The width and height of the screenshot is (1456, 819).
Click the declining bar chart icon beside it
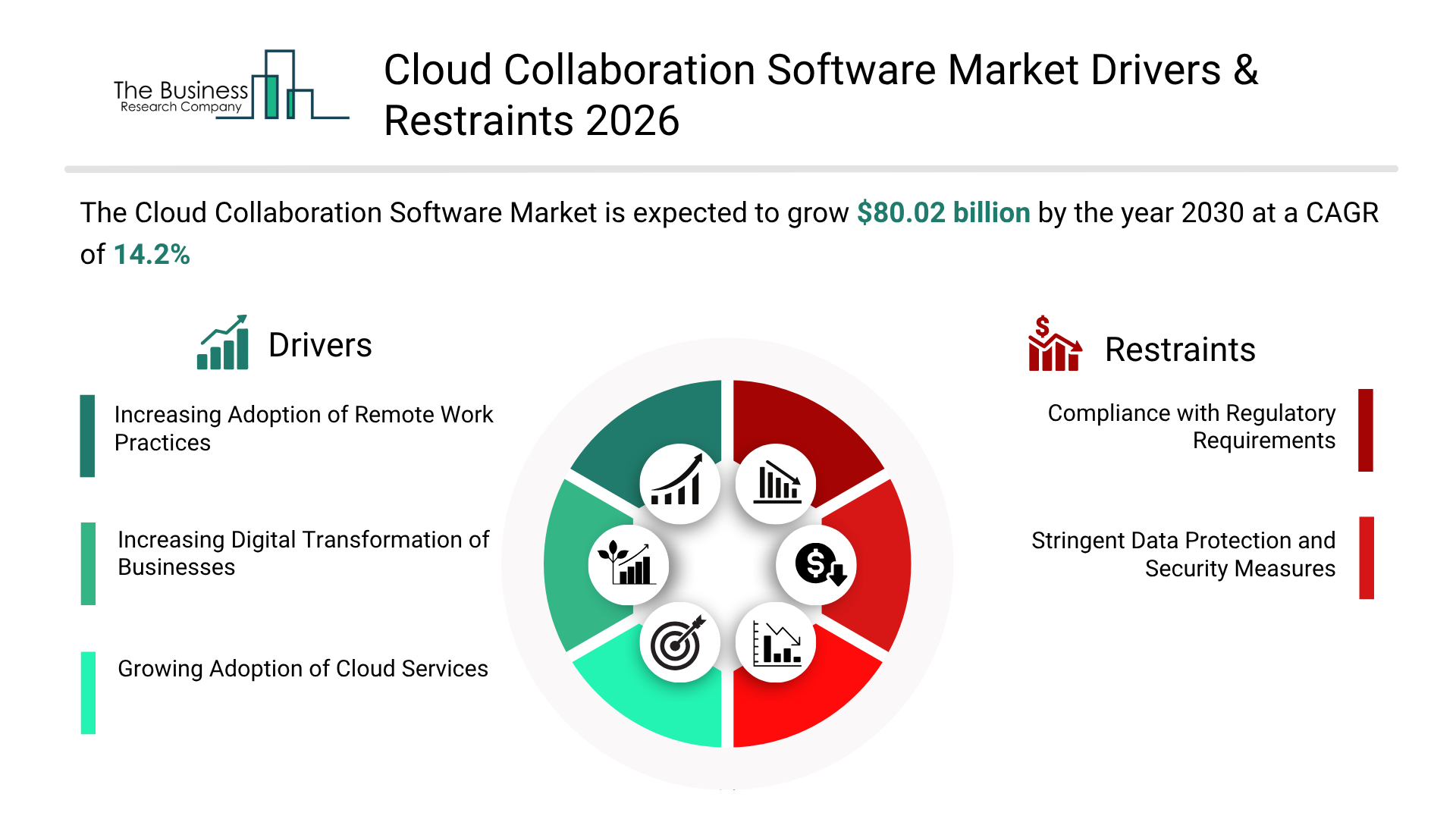[x=776, y=483]
